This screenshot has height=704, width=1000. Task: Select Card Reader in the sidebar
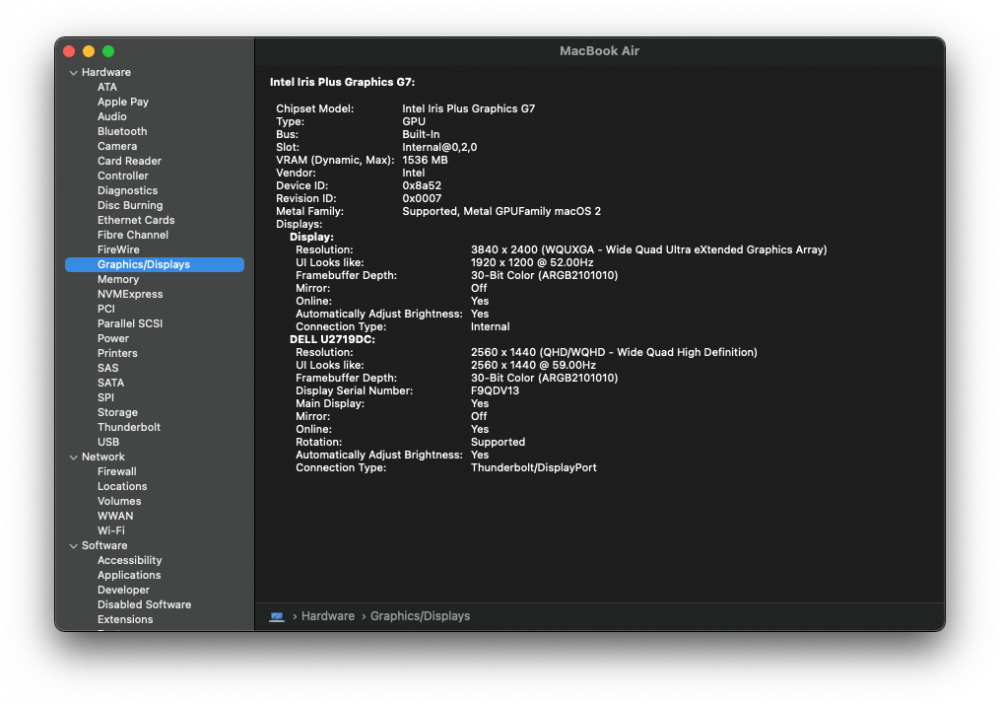(129, 161)
